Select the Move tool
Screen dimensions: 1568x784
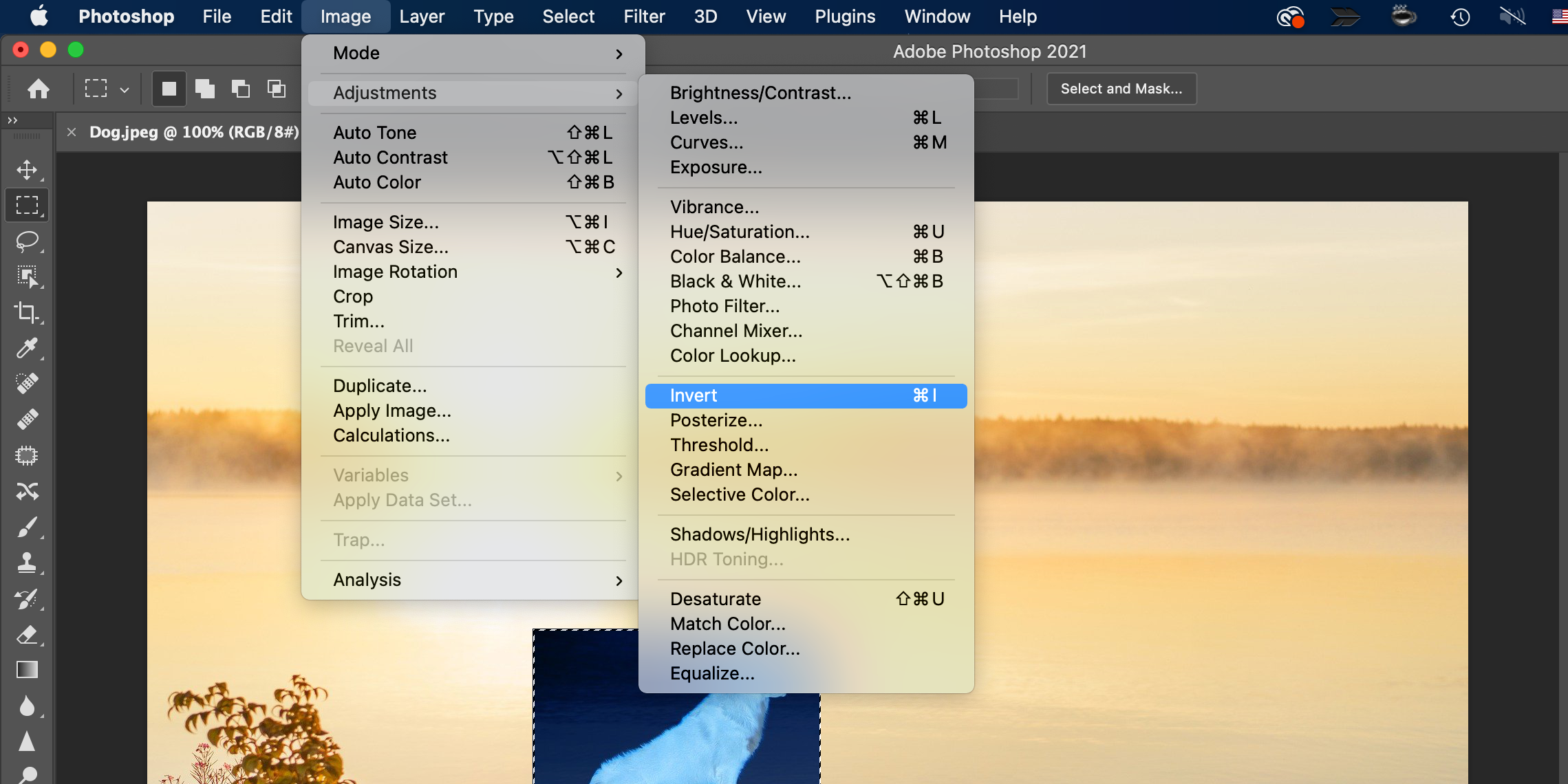tap(28, 170)
